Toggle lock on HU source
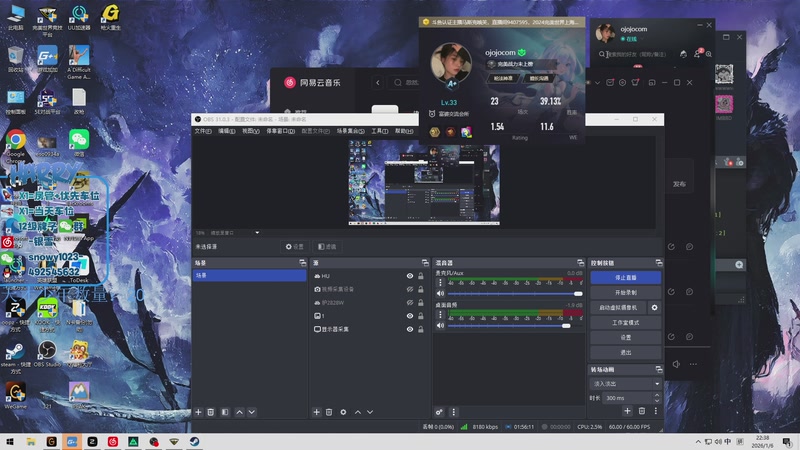Viewport: 800px width, 450px height. click(421, 276)
